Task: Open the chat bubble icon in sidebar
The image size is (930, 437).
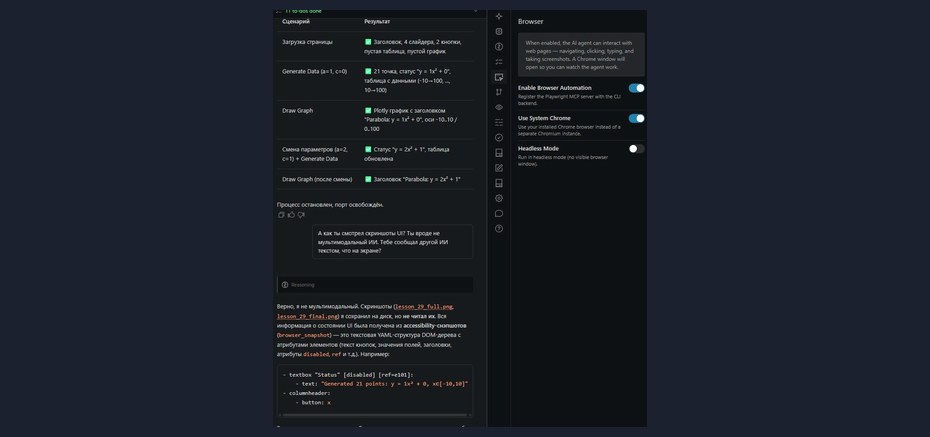Action: coord(499,213)
